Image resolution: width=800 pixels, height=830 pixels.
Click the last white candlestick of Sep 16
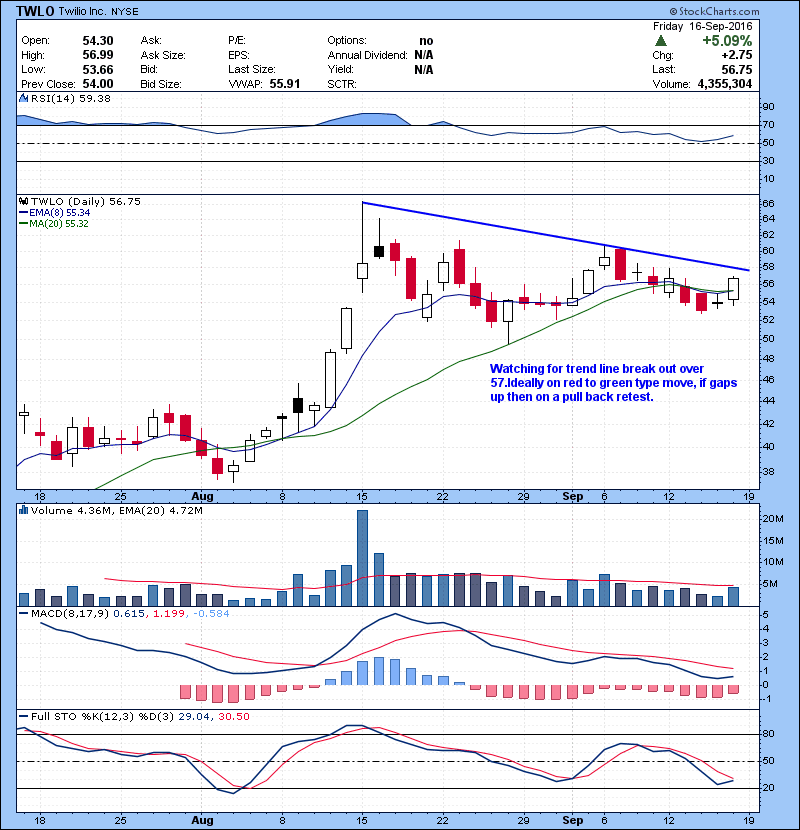coord(733,289)
